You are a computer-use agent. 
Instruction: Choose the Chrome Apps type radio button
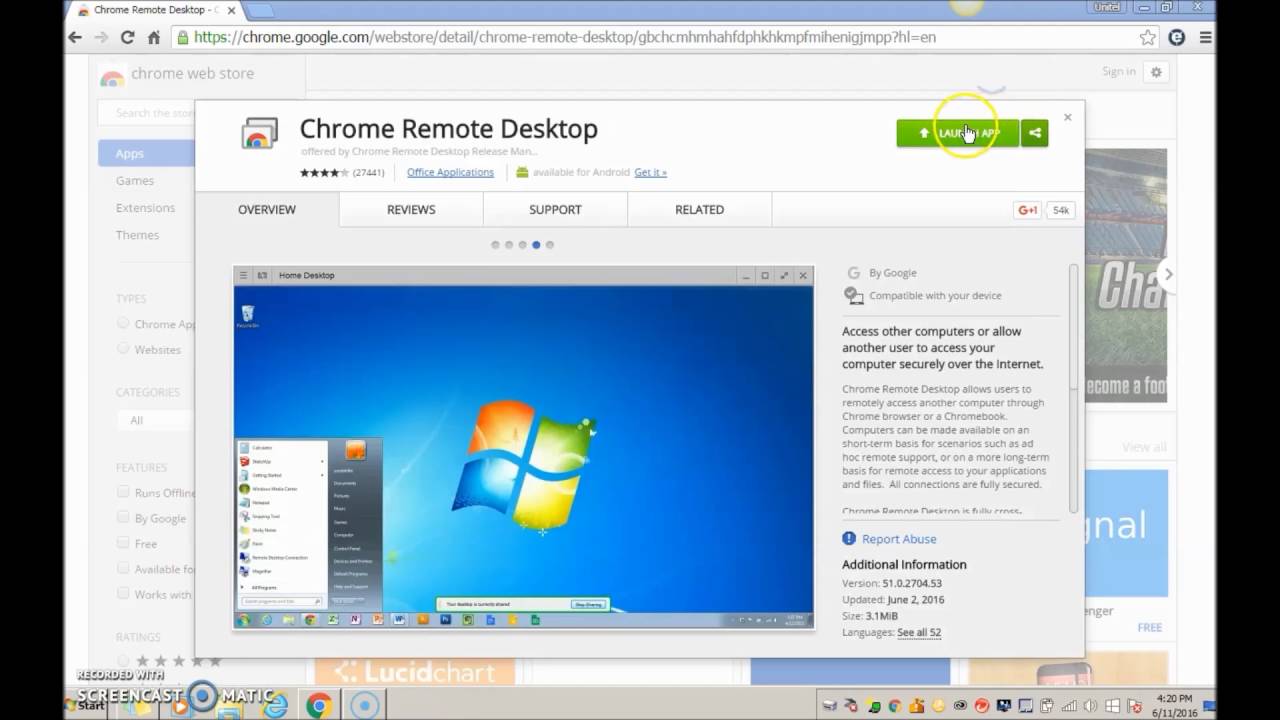click(x=123, y=323)
